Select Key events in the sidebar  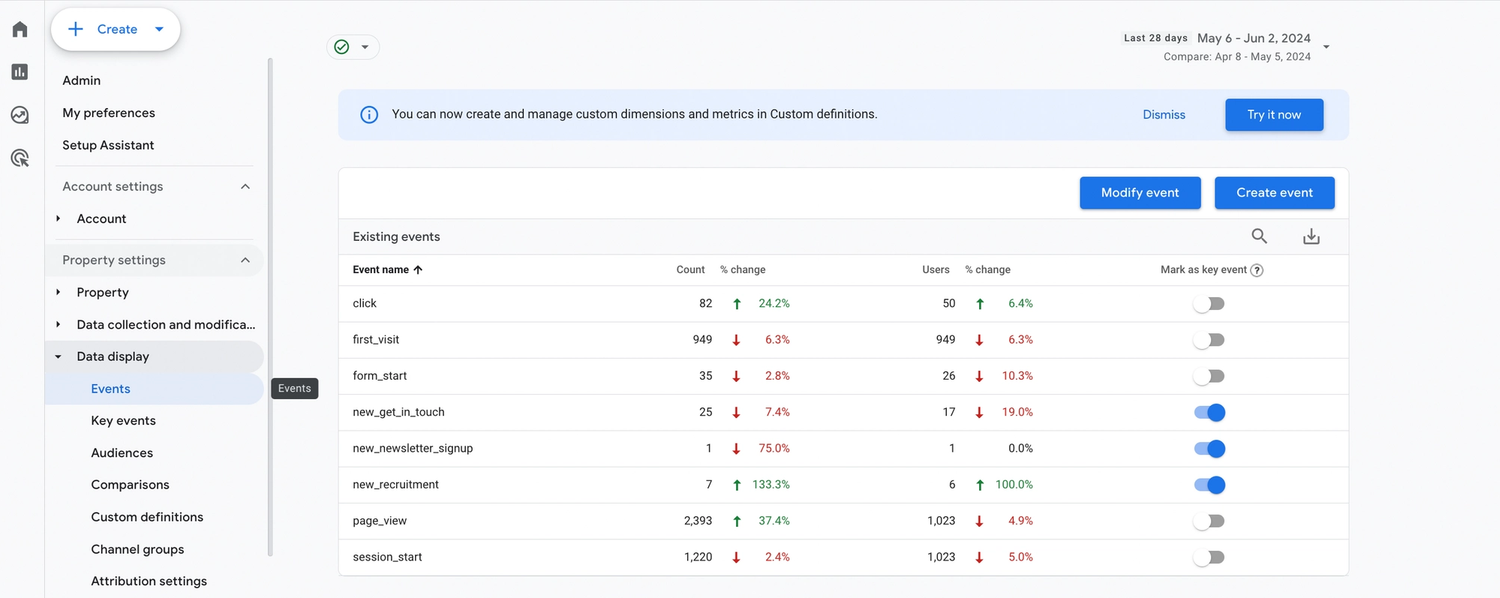[123, 421]
